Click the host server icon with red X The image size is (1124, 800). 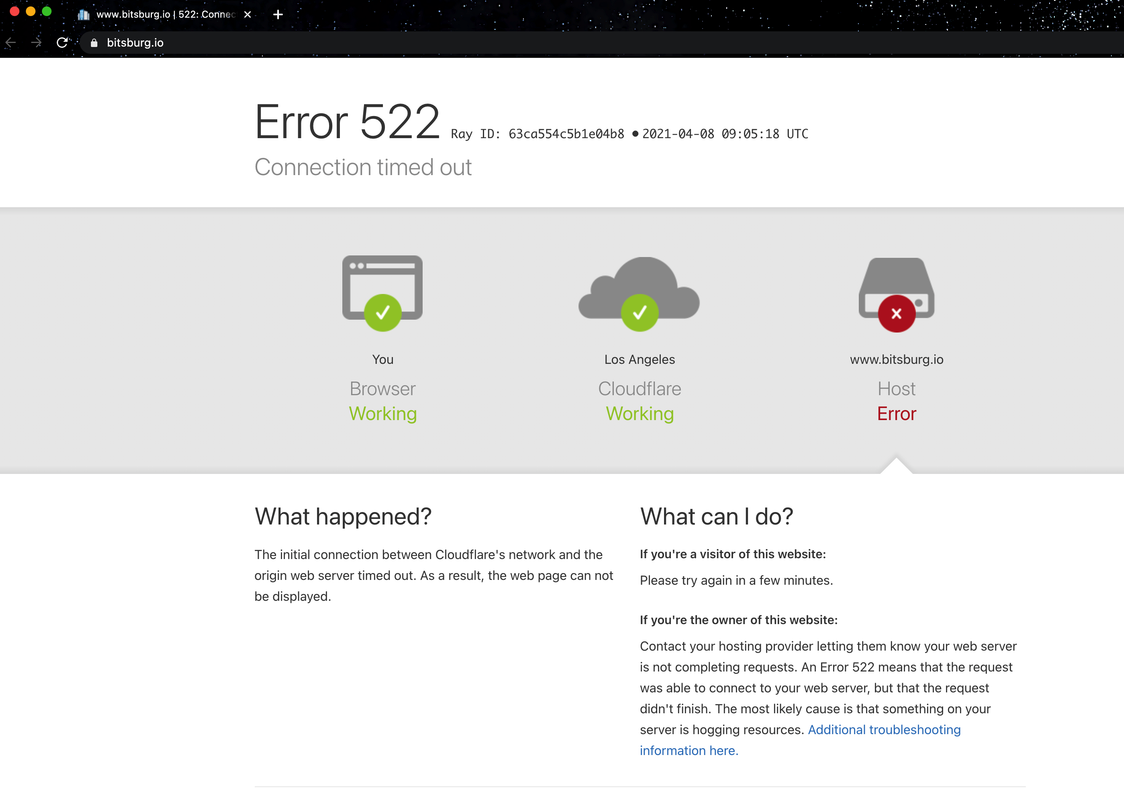point(897,295)
